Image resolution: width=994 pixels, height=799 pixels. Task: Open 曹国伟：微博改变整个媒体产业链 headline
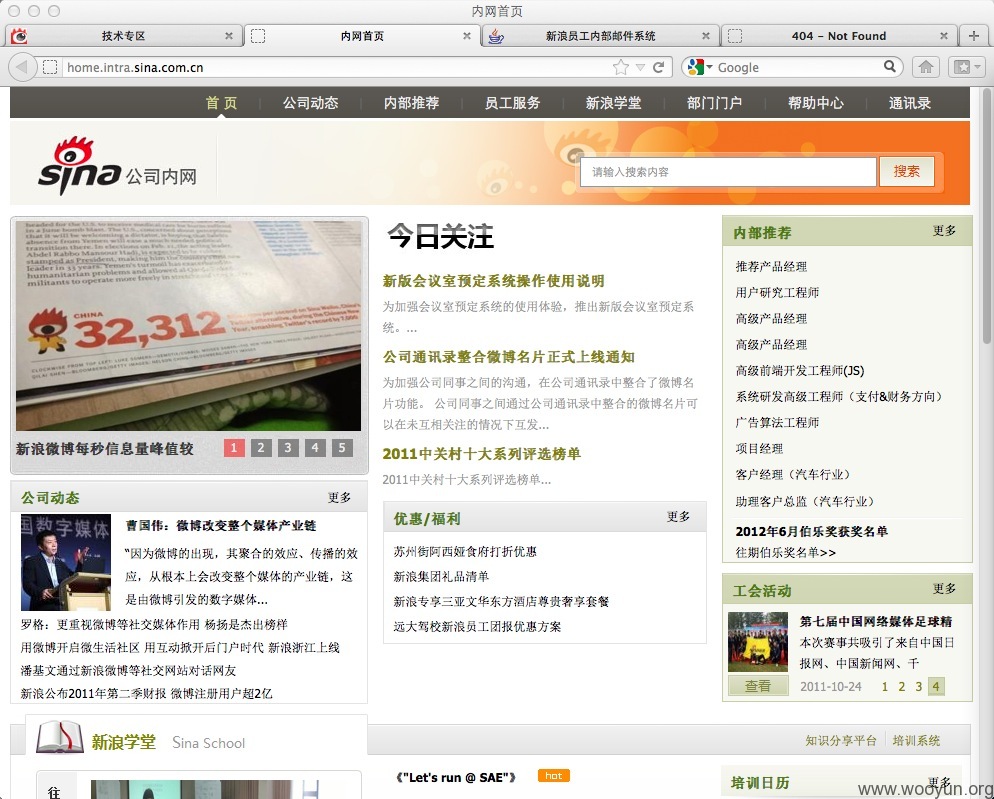coord(221,526)
